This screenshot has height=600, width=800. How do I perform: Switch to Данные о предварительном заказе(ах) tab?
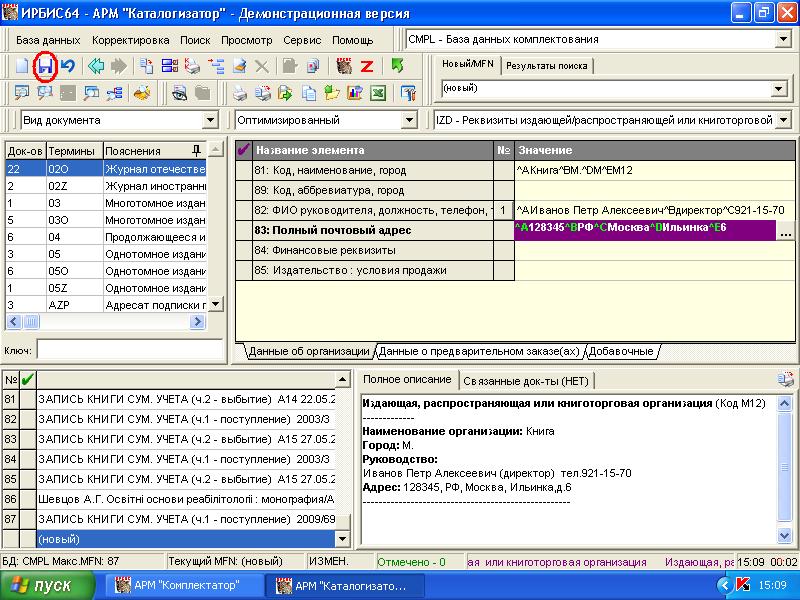(x=479, y=351)
